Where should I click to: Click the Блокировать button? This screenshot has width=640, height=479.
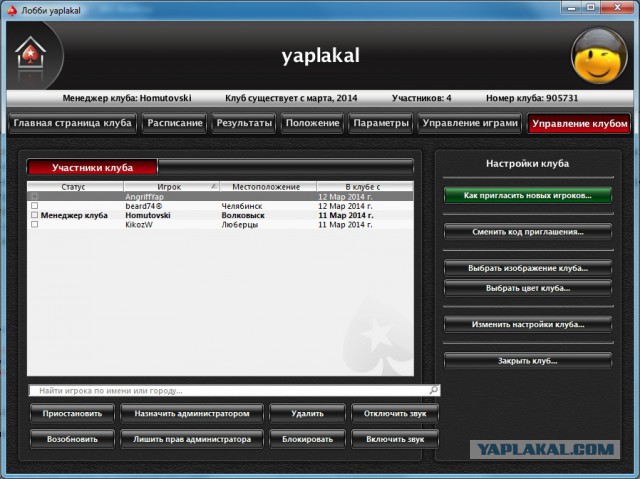tap(307, 439)
